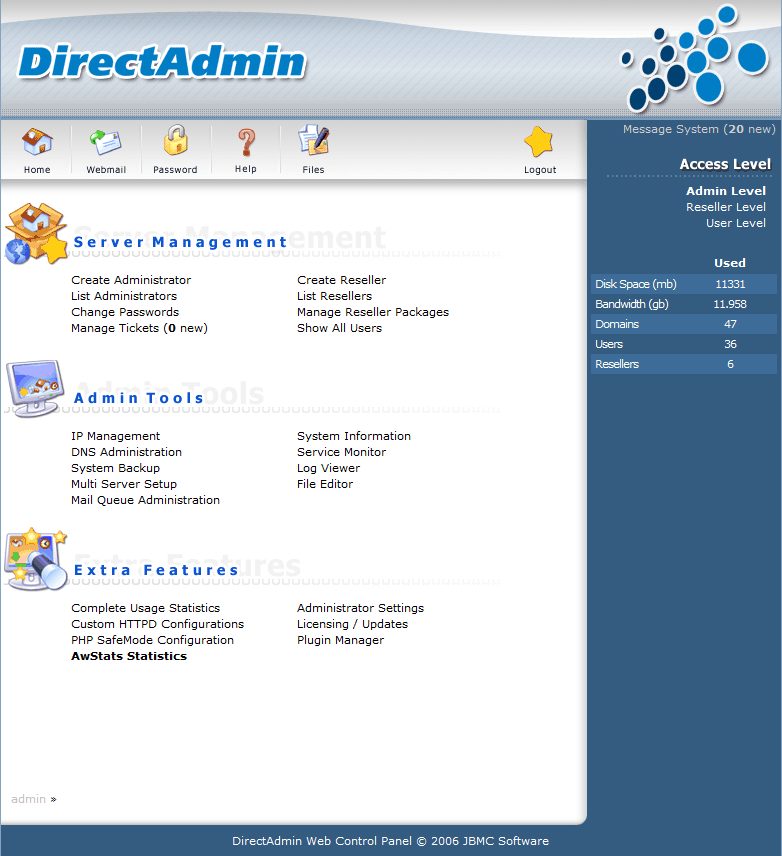Click the admin breadcrumb link
Viewport: 782px width, 856px height.
click(x=28, y=799)
